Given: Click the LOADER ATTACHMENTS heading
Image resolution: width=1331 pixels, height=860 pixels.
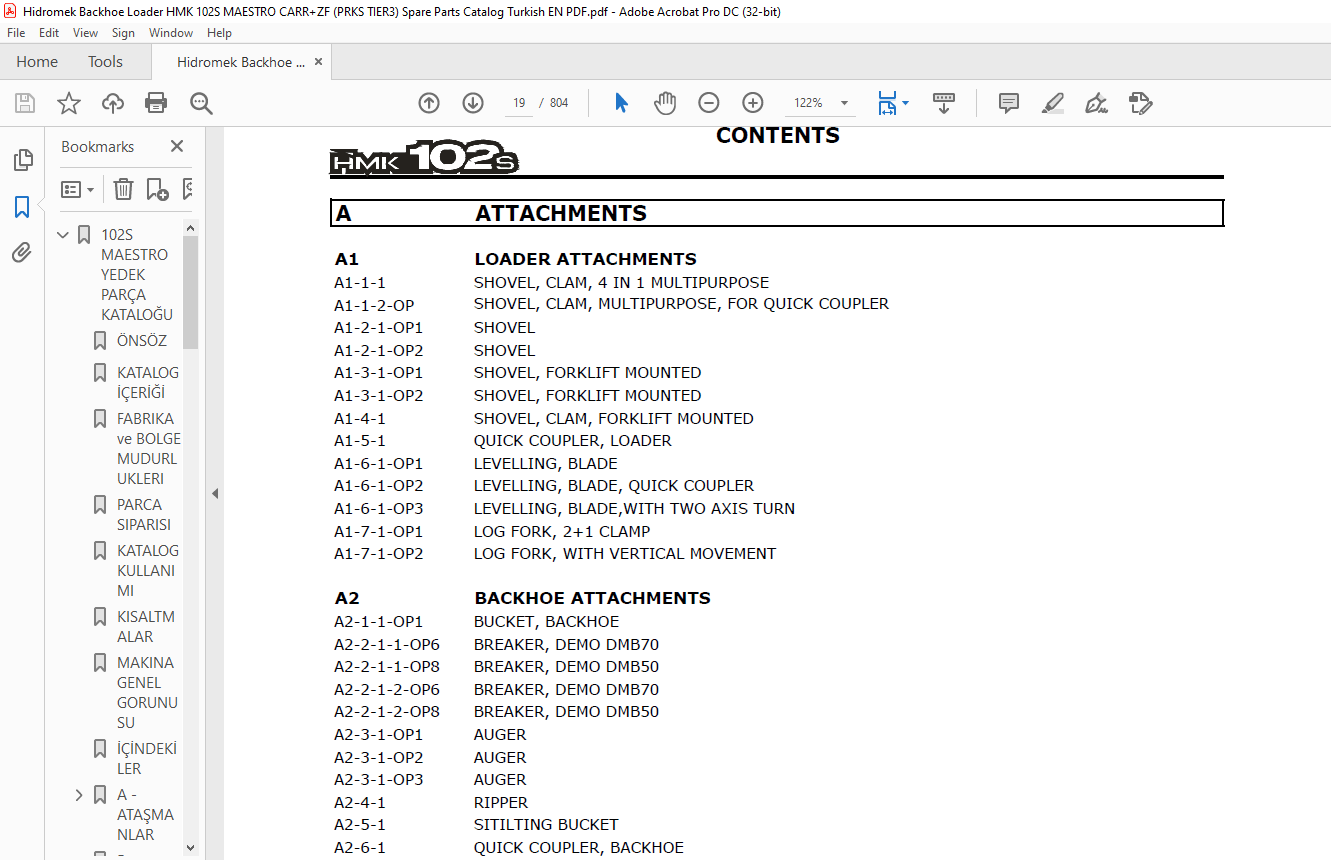Looking at the screenshot, I should (x=585, y=259).
